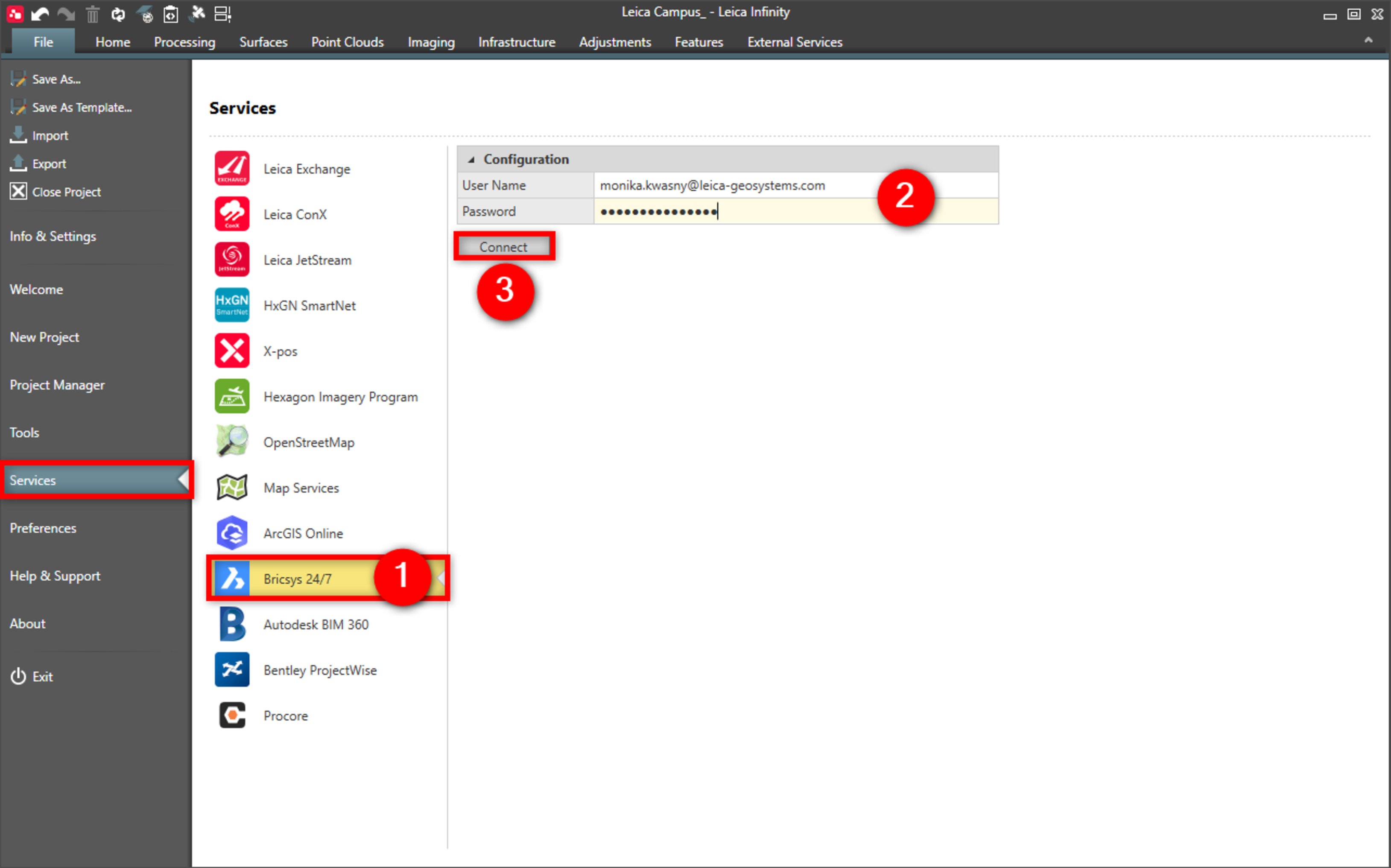Screen dimensions: 1391x868
Task: Open Info & Settings page
Action: [53, 236]
